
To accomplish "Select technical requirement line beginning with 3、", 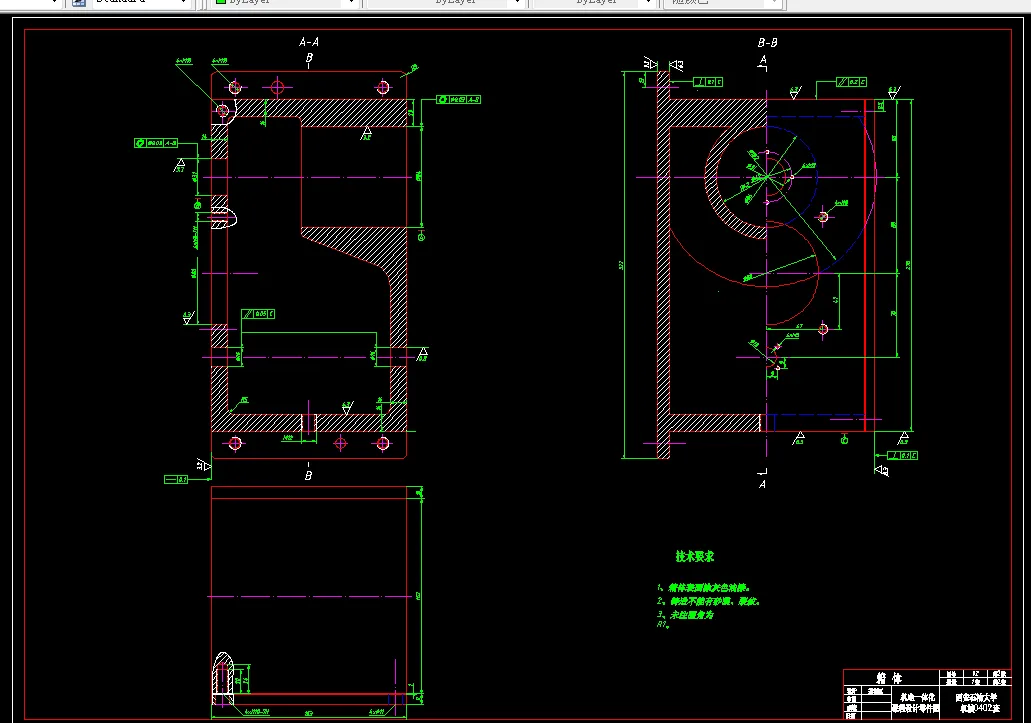I will coord(685,615).
